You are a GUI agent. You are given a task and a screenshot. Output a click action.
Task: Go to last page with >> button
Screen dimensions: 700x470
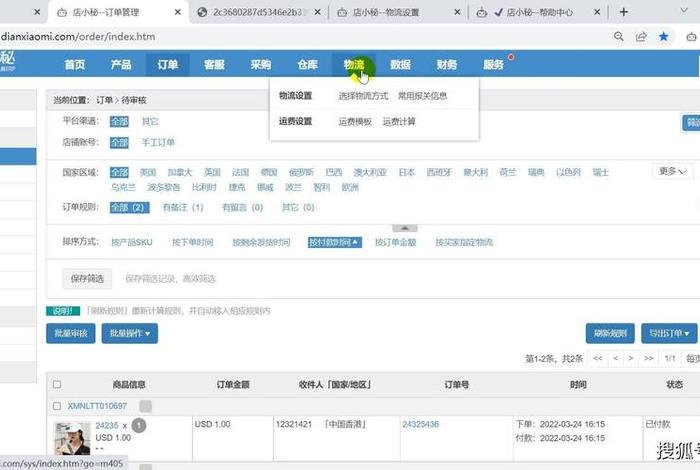[649, 358]
